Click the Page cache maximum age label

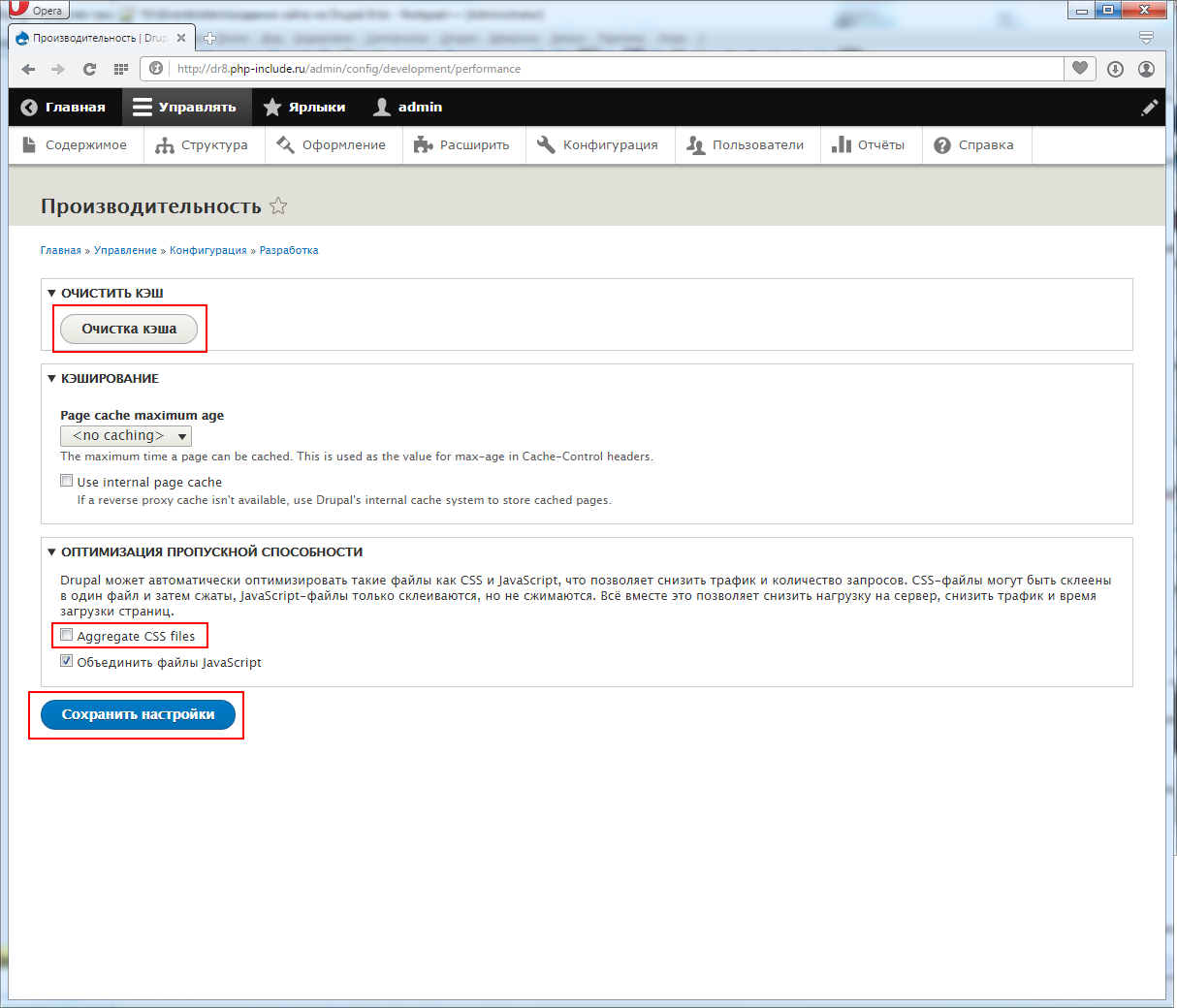(x=142, y=415)
